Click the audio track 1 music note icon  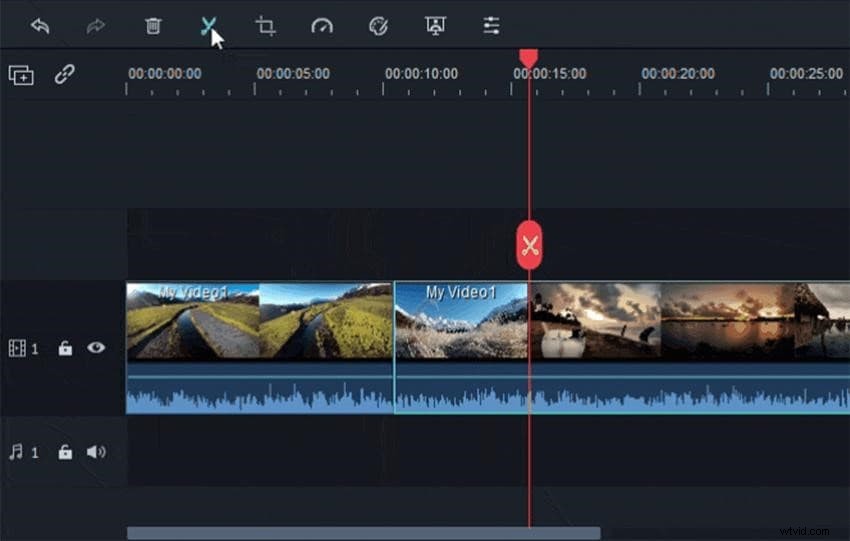point(16,452)
